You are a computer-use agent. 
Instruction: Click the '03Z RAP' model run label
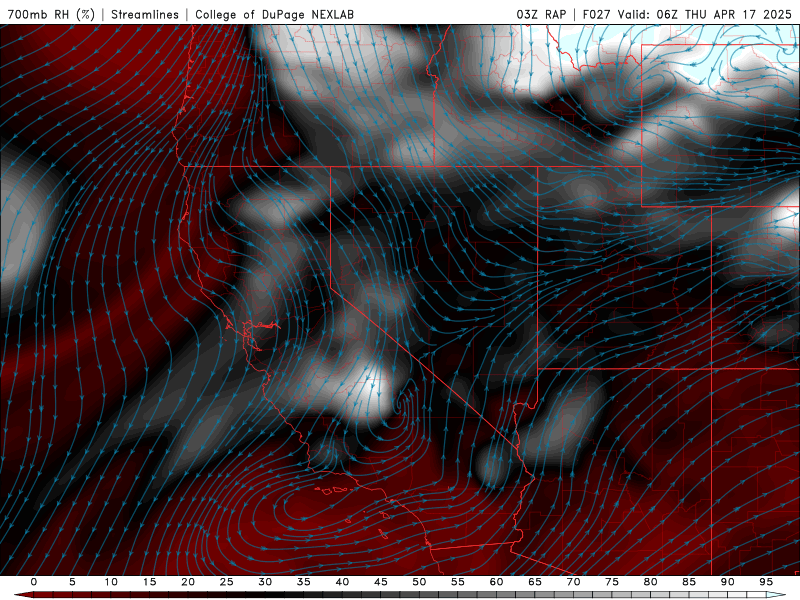point(541,14)
